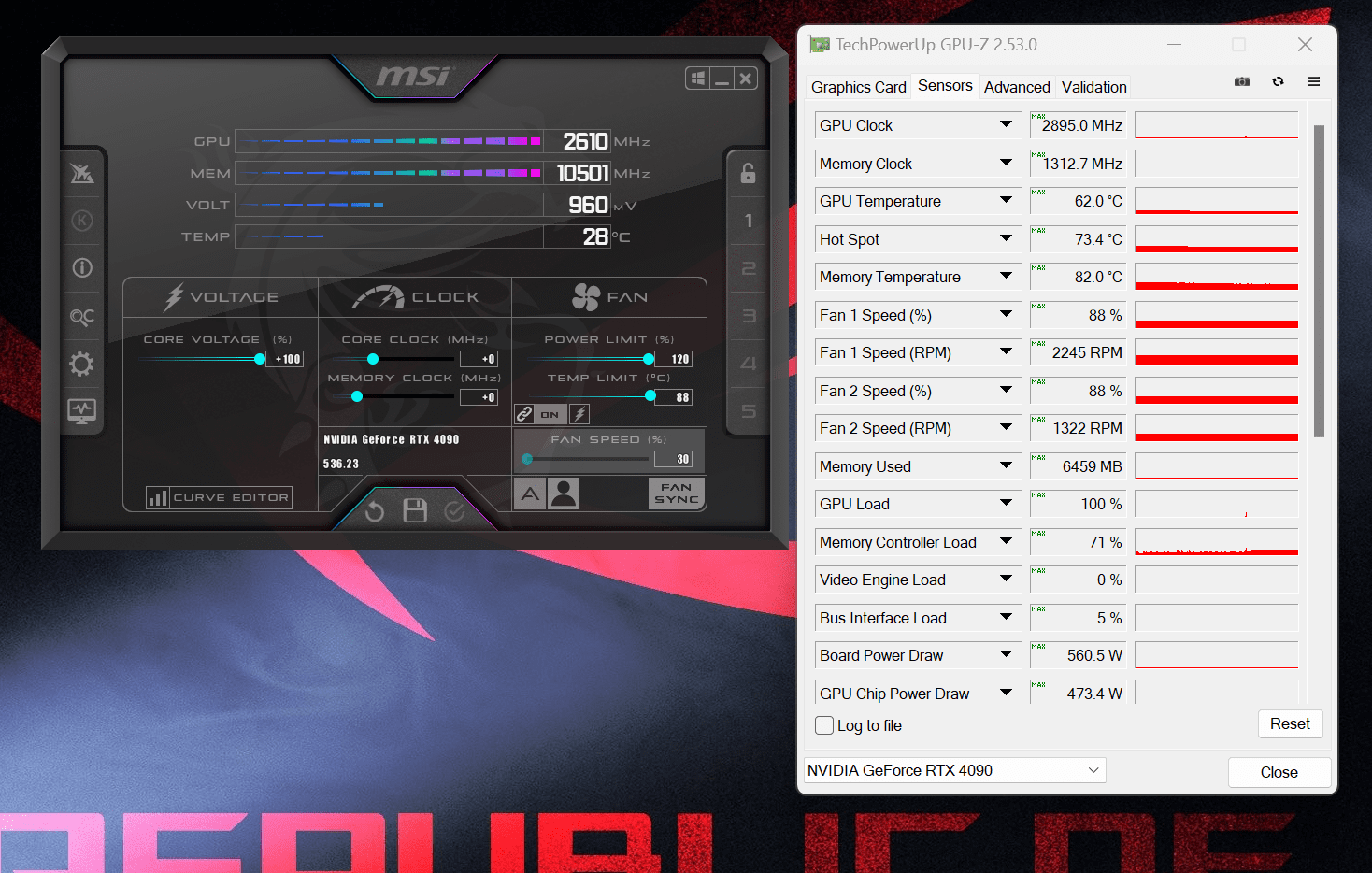Screen dimensions: 1372x873
Task: Open the Curve Editor button
Action: (x=219, y=497)
